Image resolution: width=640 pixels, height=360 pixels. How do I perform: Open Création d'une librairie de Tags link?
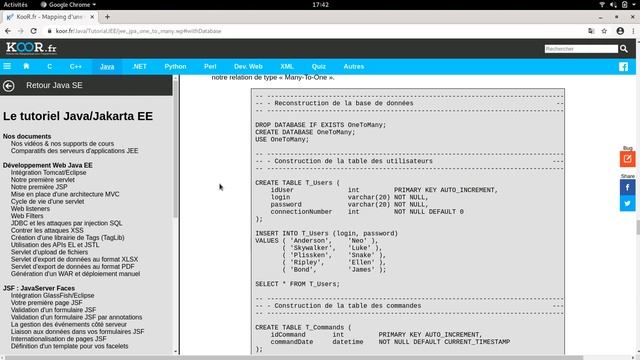pyautogui.click(x=68, y=238)
